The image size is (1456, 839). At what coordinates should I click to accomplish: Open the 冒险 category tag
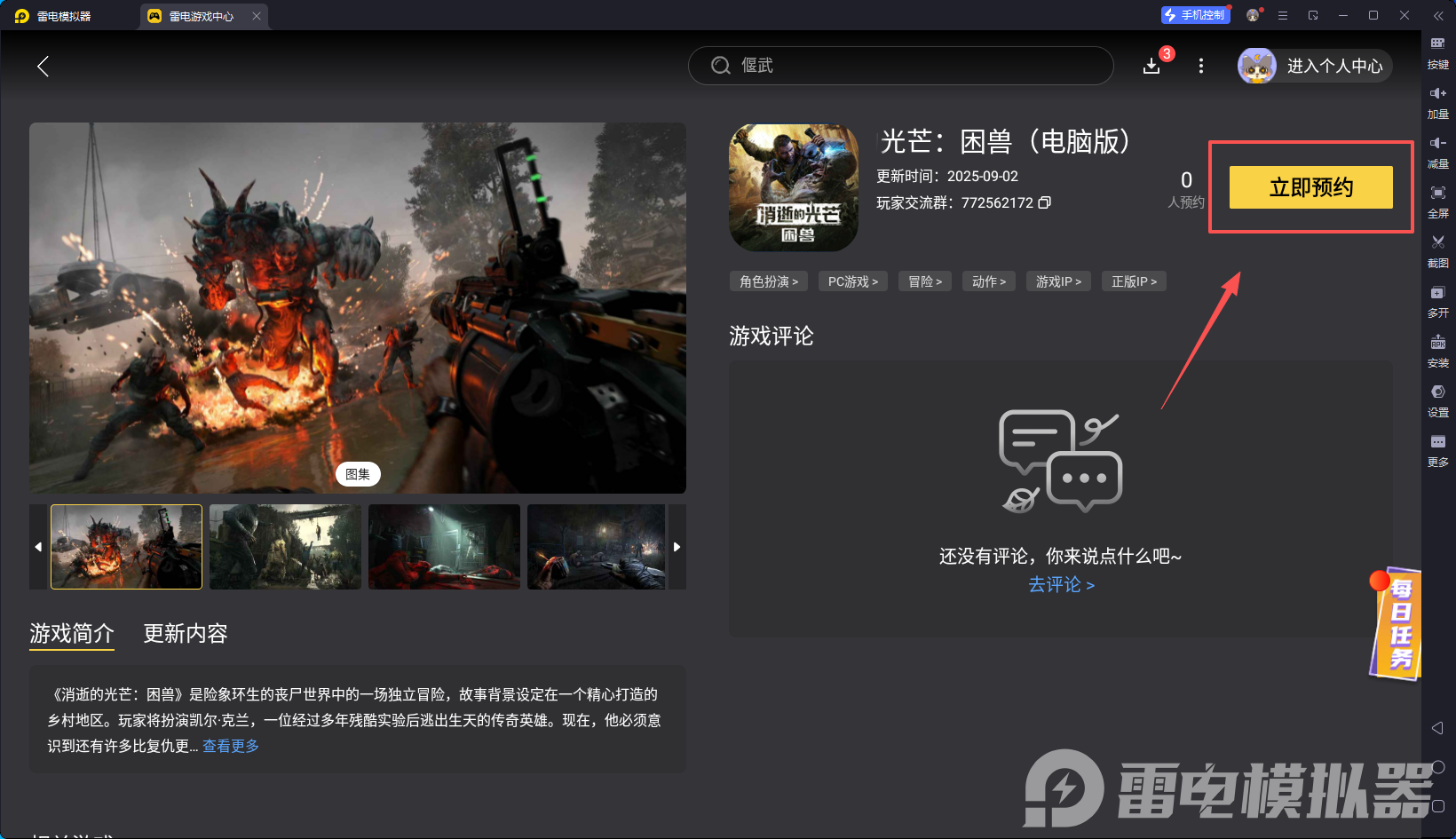click(x=925, y=281)
